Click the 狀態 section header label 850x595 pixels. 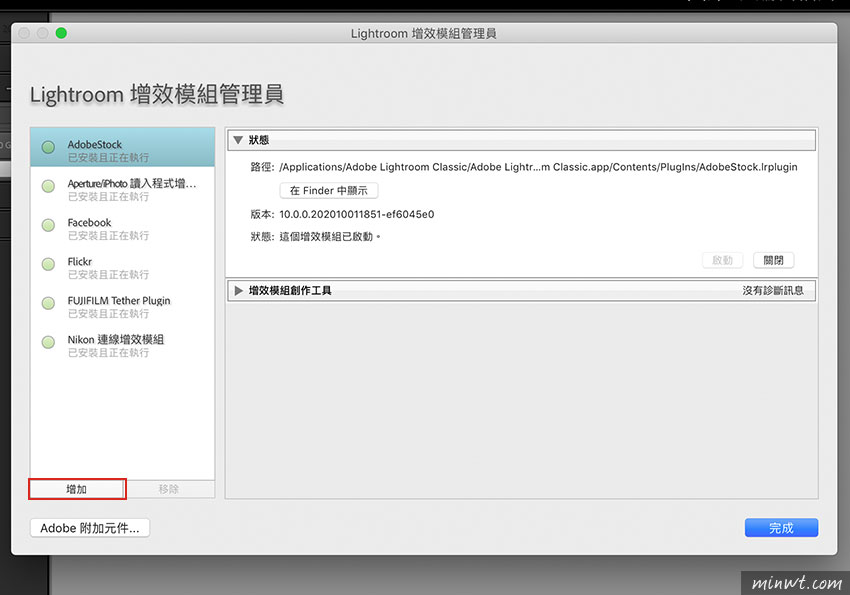(x=259, y=140)
